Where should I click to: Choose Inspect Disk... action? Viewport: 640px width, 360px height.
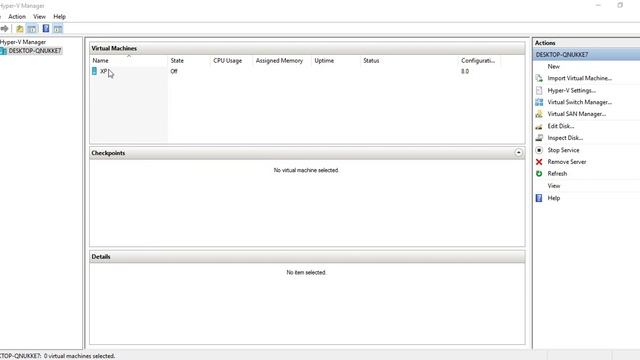pos(565,138)
